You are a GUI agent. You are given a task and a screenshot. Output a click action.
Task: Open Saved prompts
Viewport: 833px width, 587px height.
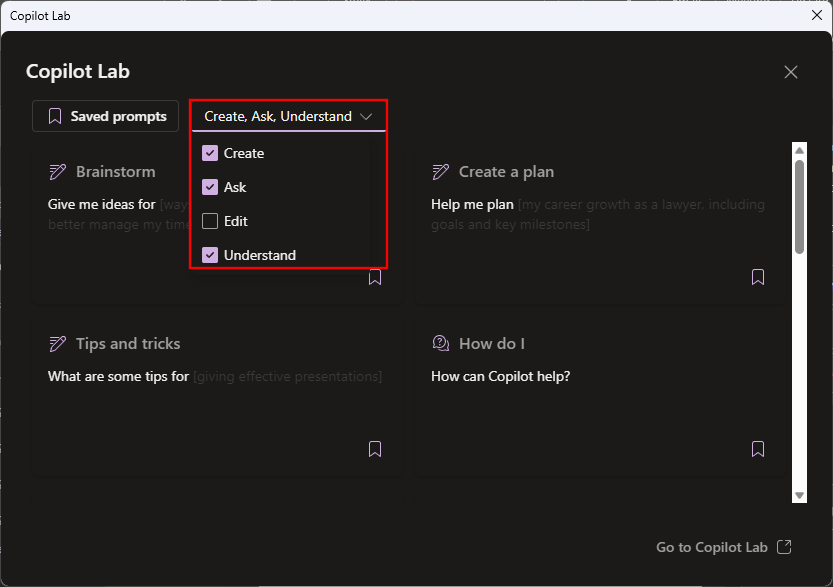coord(106,116)
